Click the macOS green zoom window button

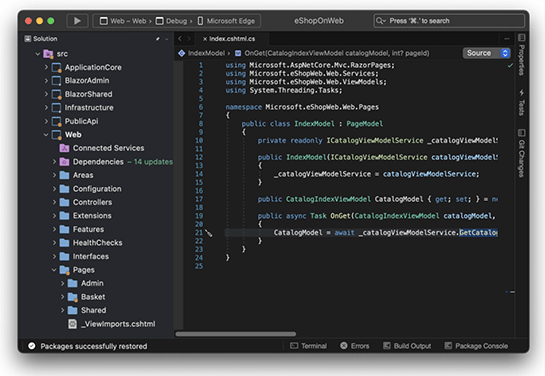51,21
